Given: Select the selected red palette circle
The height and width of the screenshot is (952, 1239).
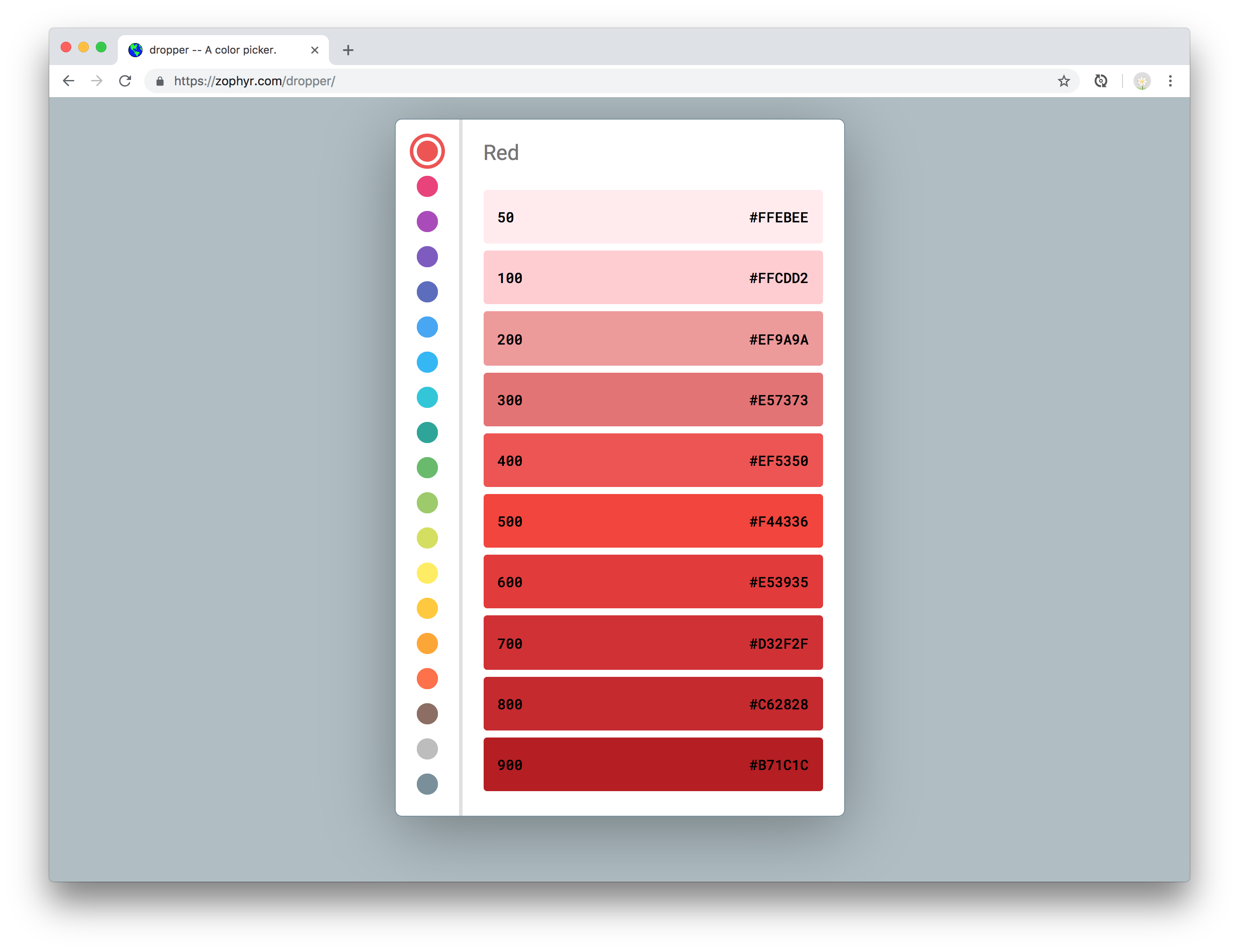Looking at the screenshot, I should click(427, 151).
